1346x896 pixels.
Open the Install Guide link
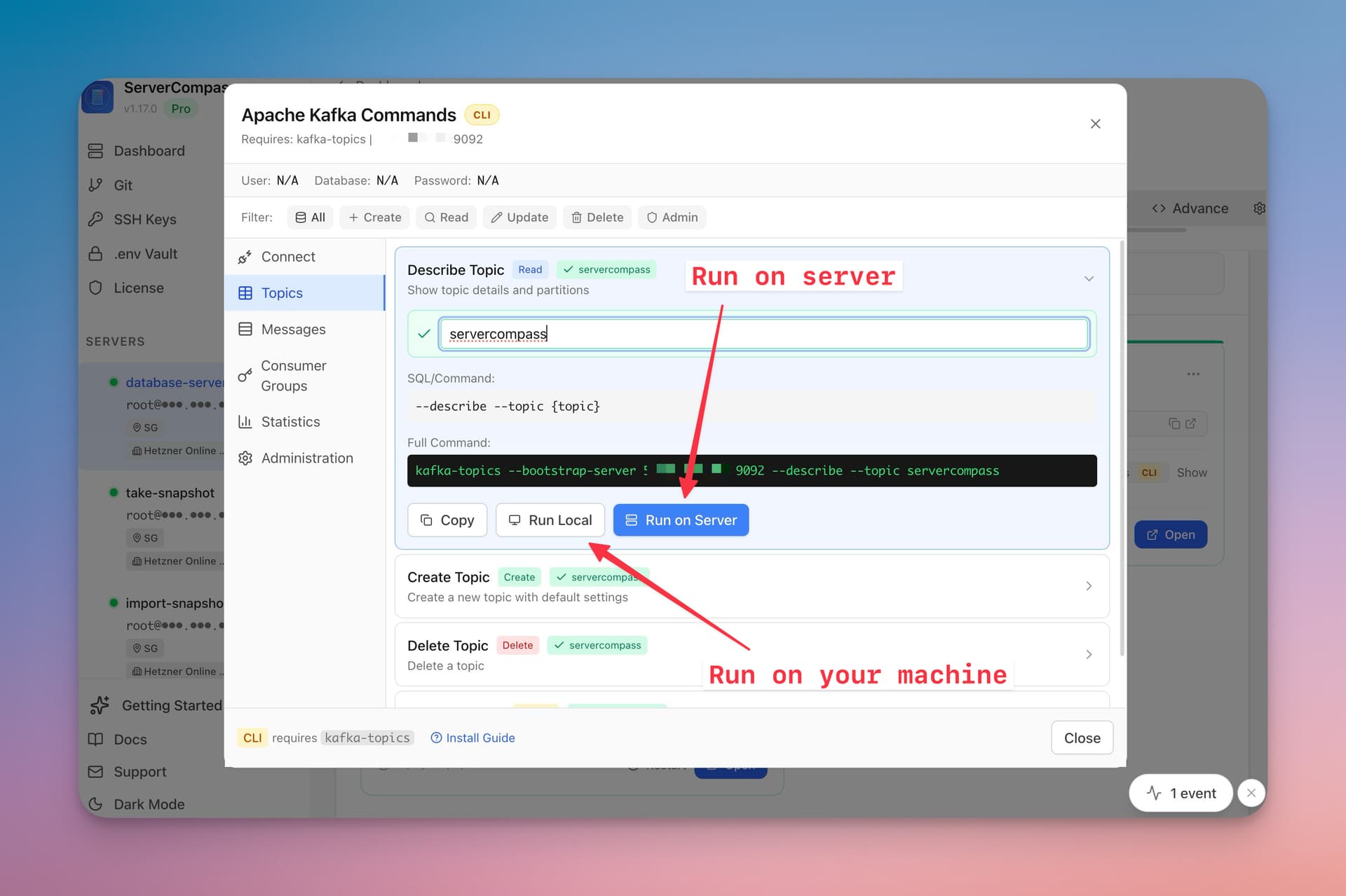coord(480,738)
